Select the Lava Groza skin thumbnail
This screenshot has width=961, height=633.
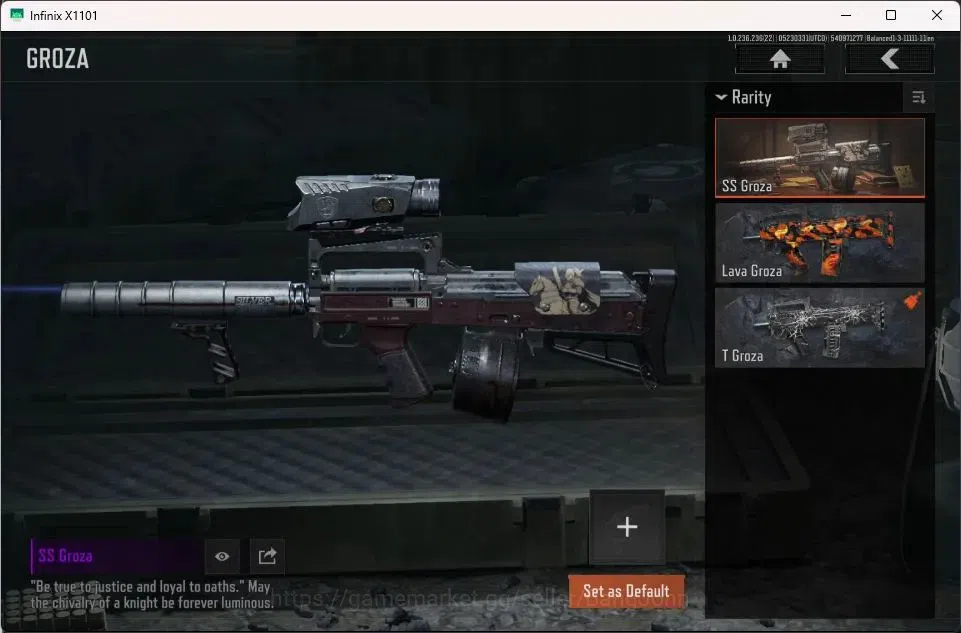(819, 243)
